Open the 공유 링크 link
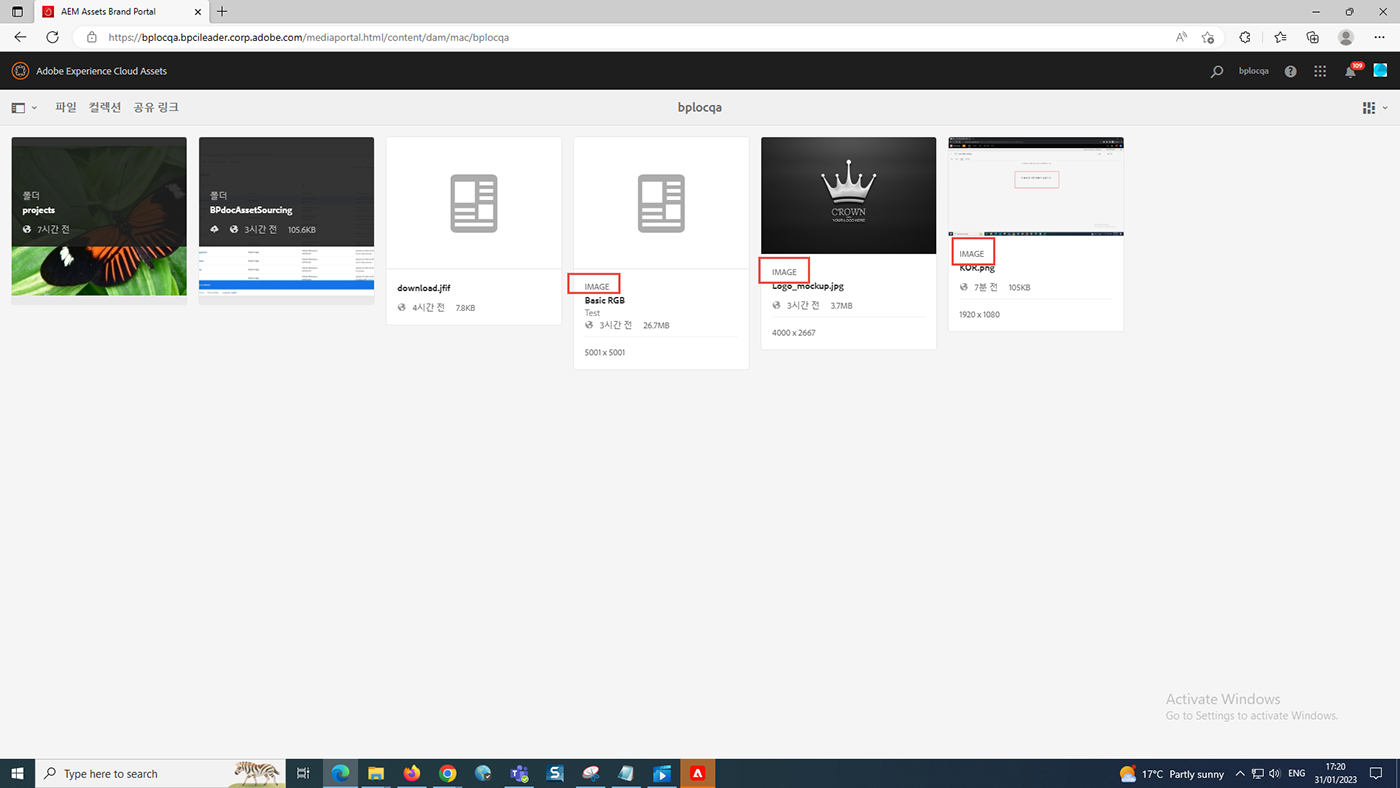This screenshot has width=1400, height=788. (x=156, y=107)
